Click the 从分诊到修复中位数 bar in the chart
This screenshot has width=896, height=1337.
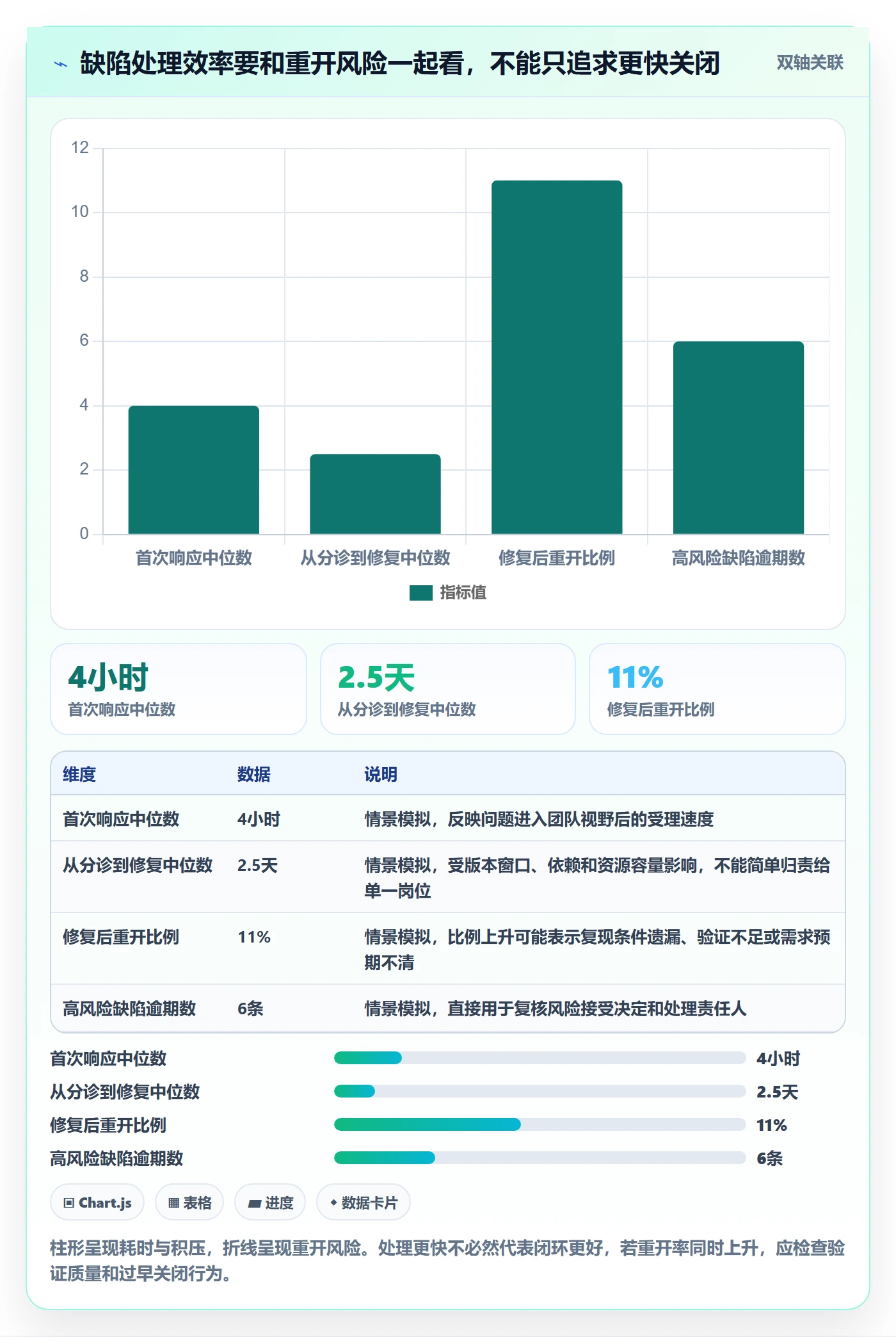(376, 494)
